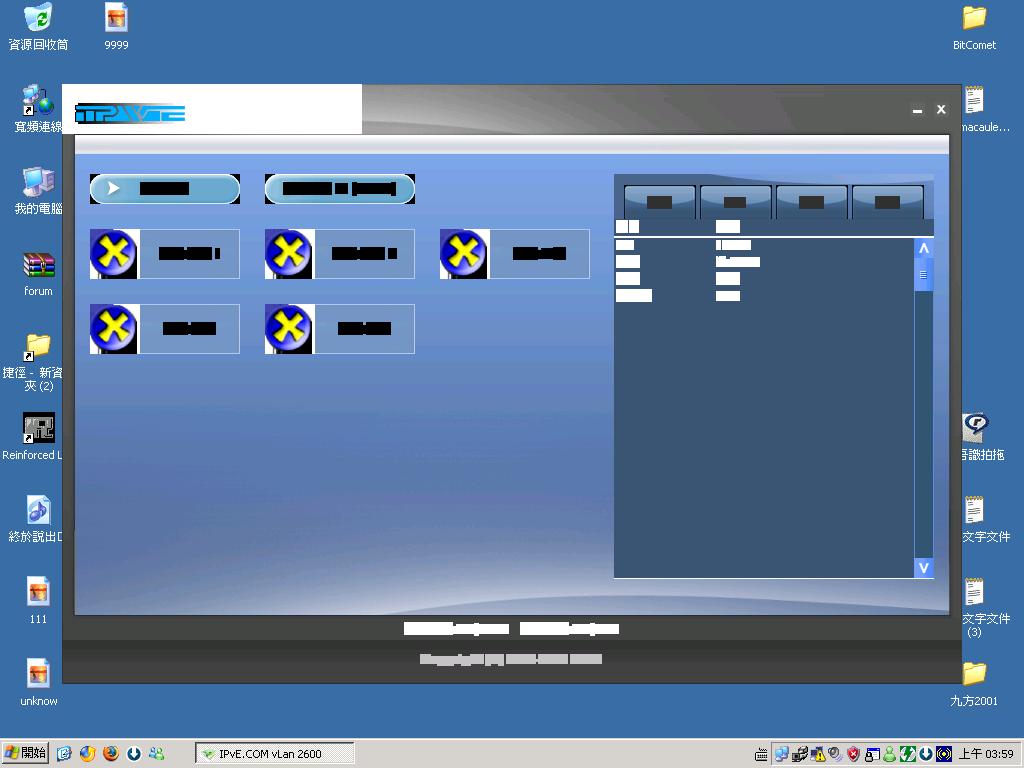Image resolution: width=1024 pixels, height=768 pixels.
Task: Click the IPvE.COM vLan 2600 taskbar button
Action: [274, 754]
